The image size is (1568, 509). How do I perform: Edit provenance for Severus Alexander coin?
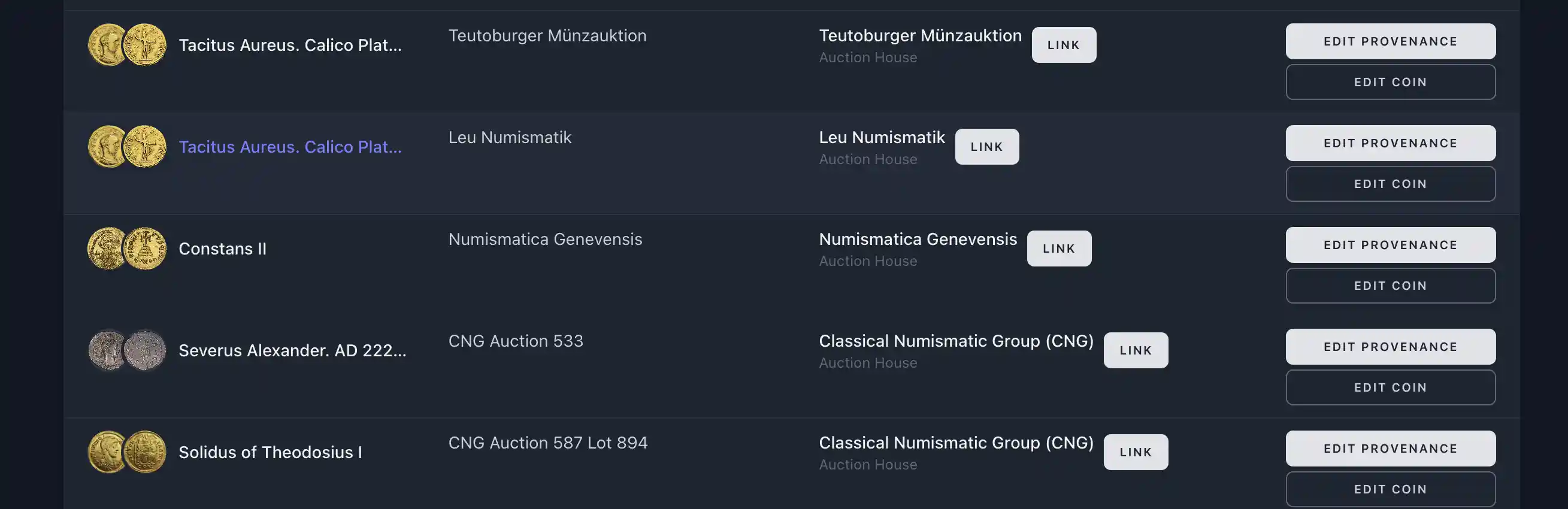(x=1390, y=346)
